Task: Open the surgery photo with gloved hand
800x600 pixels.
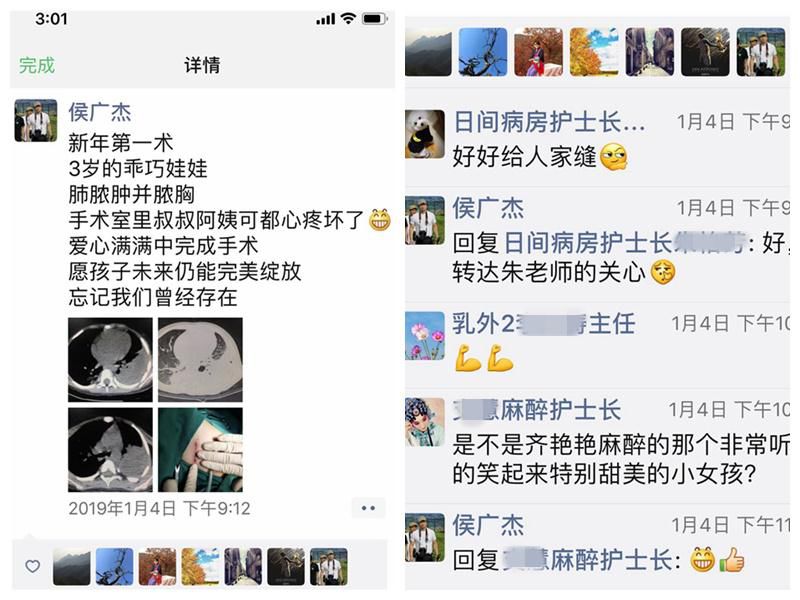Action: point(200,449)
